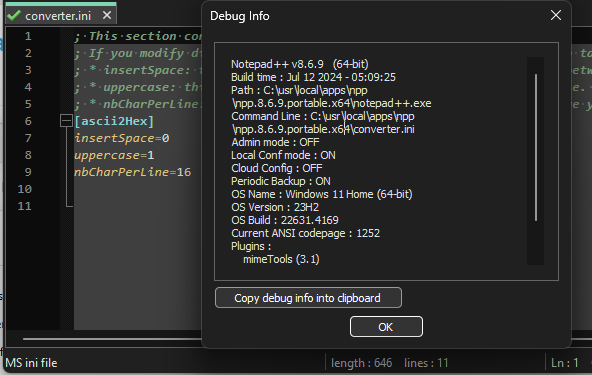Screen dimensions: 592x375
Task: Click the 'Current ANSI codepage : 1252' line
Action: pyautogui.click(x=305, y=233)
